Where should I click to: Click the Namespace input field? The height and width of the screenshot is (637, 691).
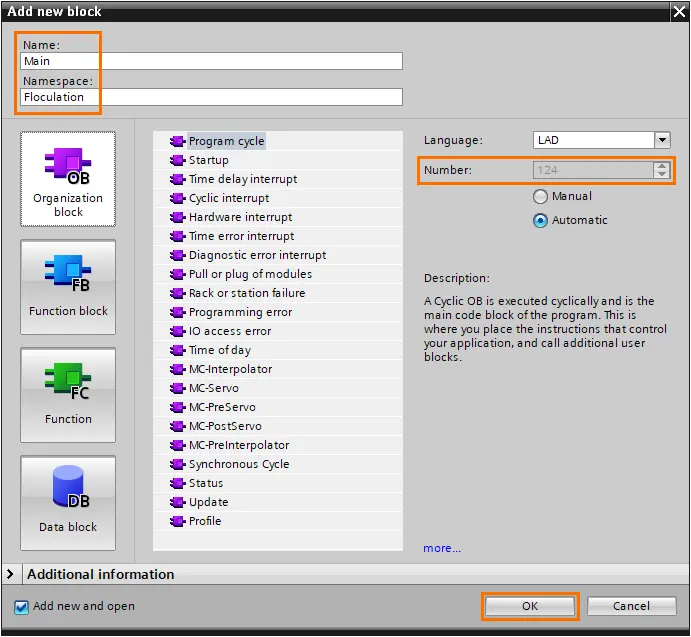211,97
